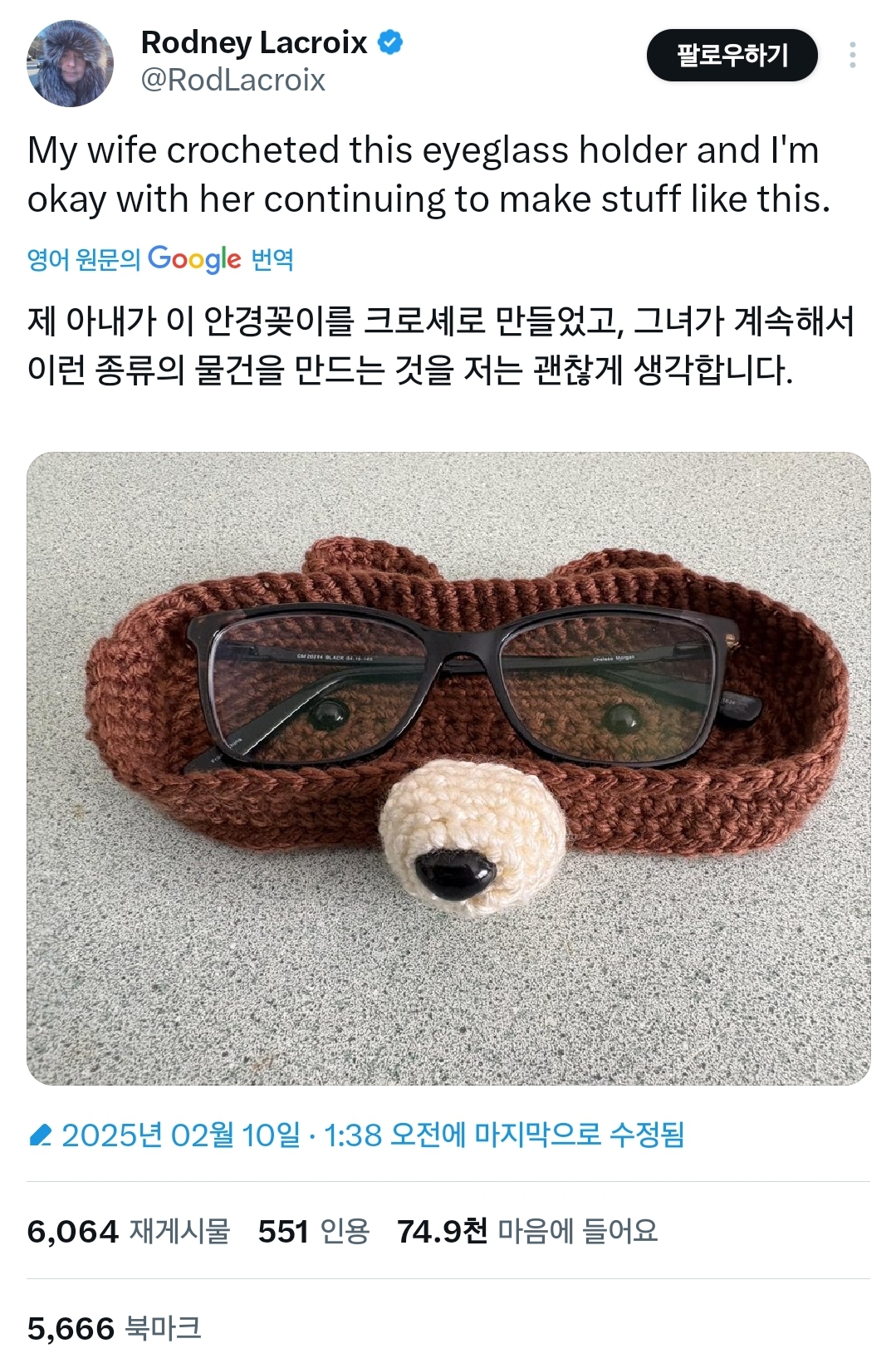Click the cream crocheted nose in photo
Screen dimensions: 896x1368
(473, 839)
